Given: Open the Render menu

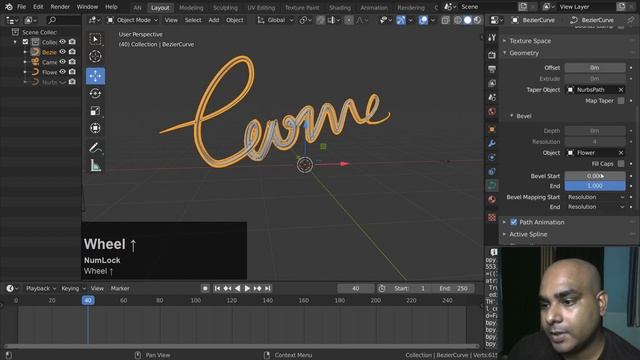Looking at the screenshot, I should (x=60, y=7).
